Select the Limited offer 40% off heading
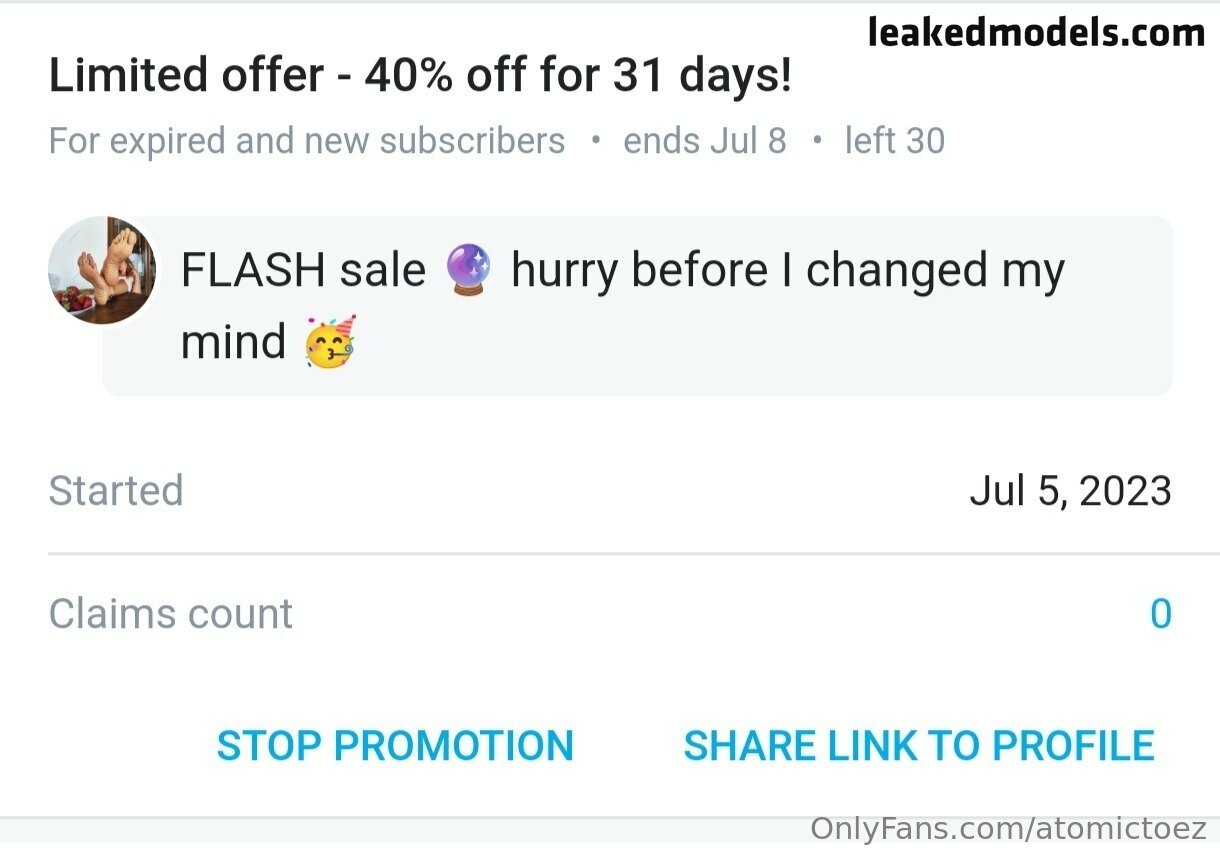This screenshot has width=1220, height=860. (x=420, y=76)
